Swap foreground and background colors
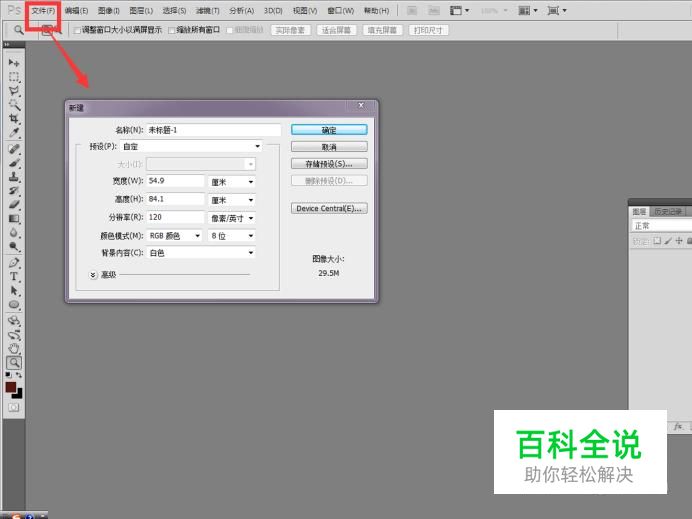 tap(19, 375)
